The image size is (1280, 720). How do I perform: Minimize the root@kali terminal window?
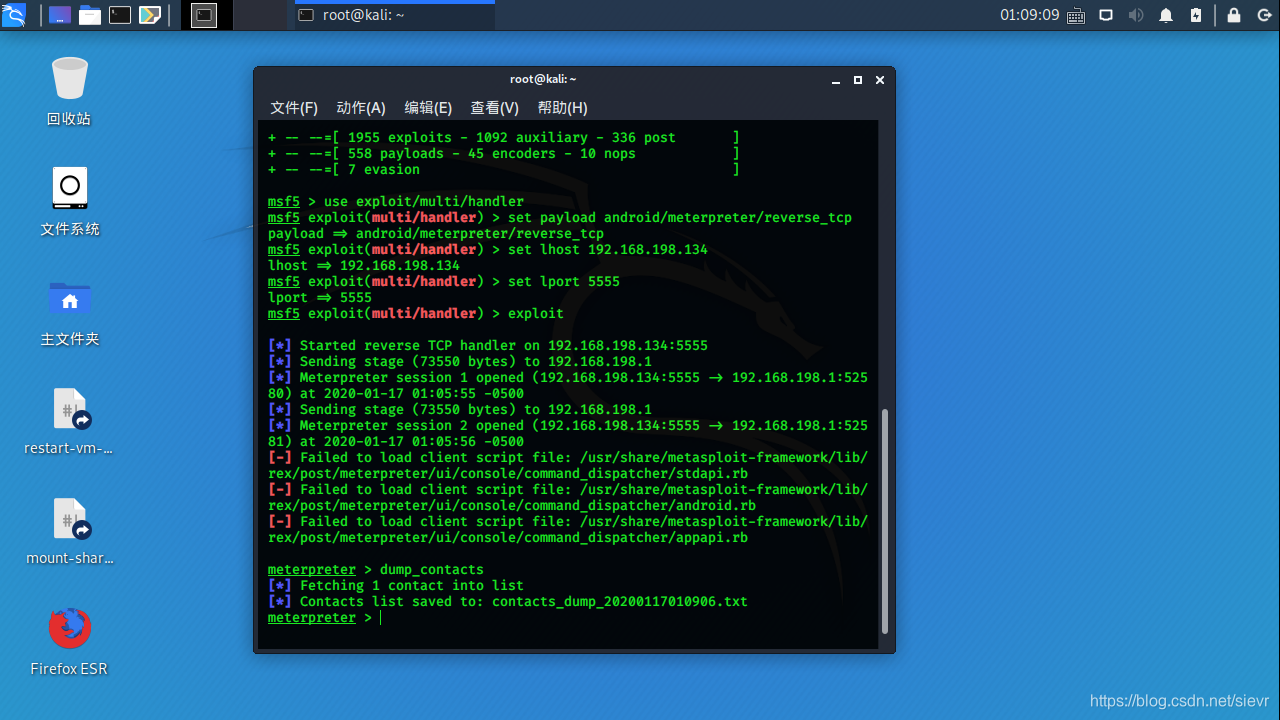835,80
